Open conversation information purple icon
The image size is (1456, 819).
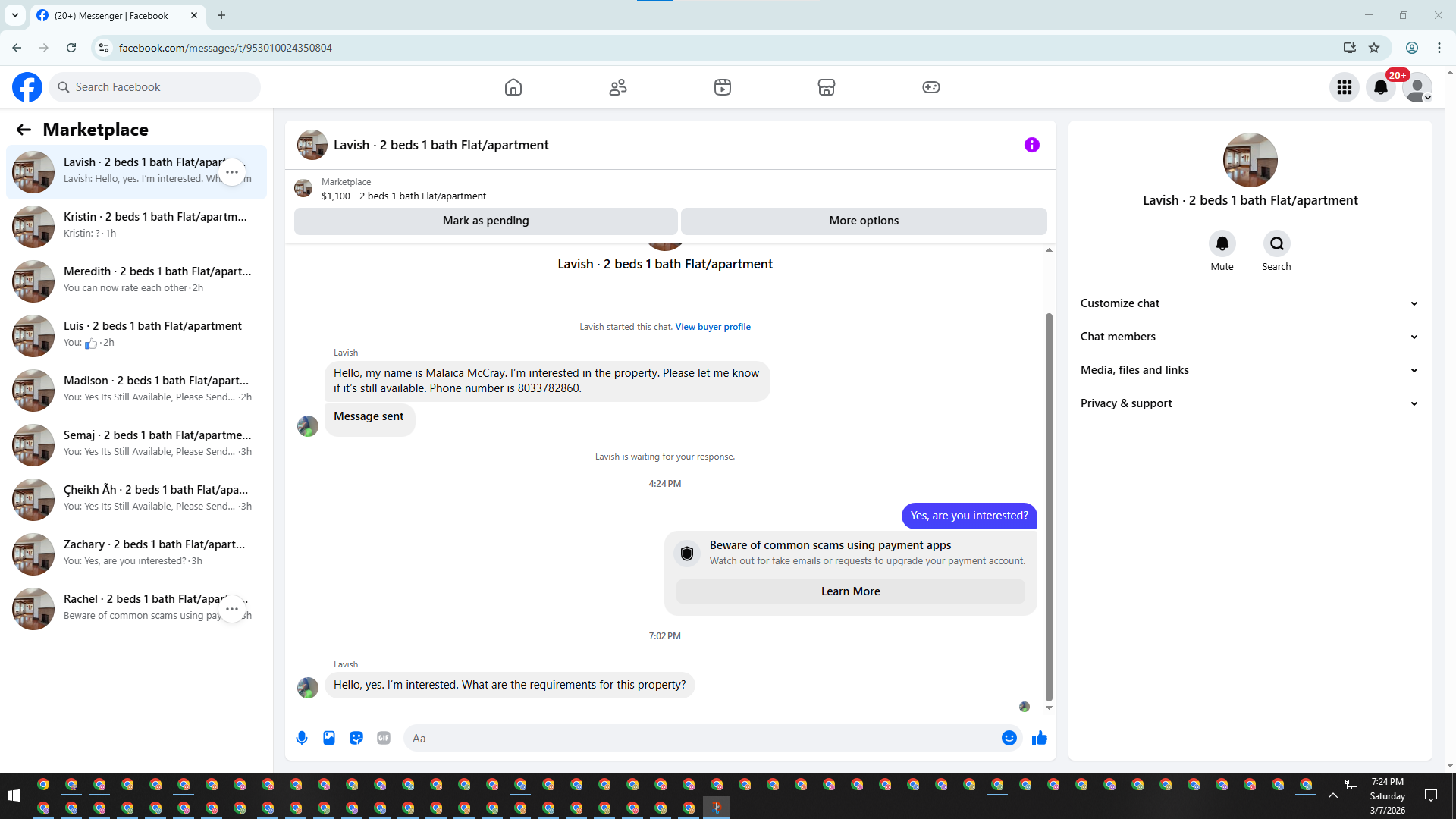coord(1032,145)
